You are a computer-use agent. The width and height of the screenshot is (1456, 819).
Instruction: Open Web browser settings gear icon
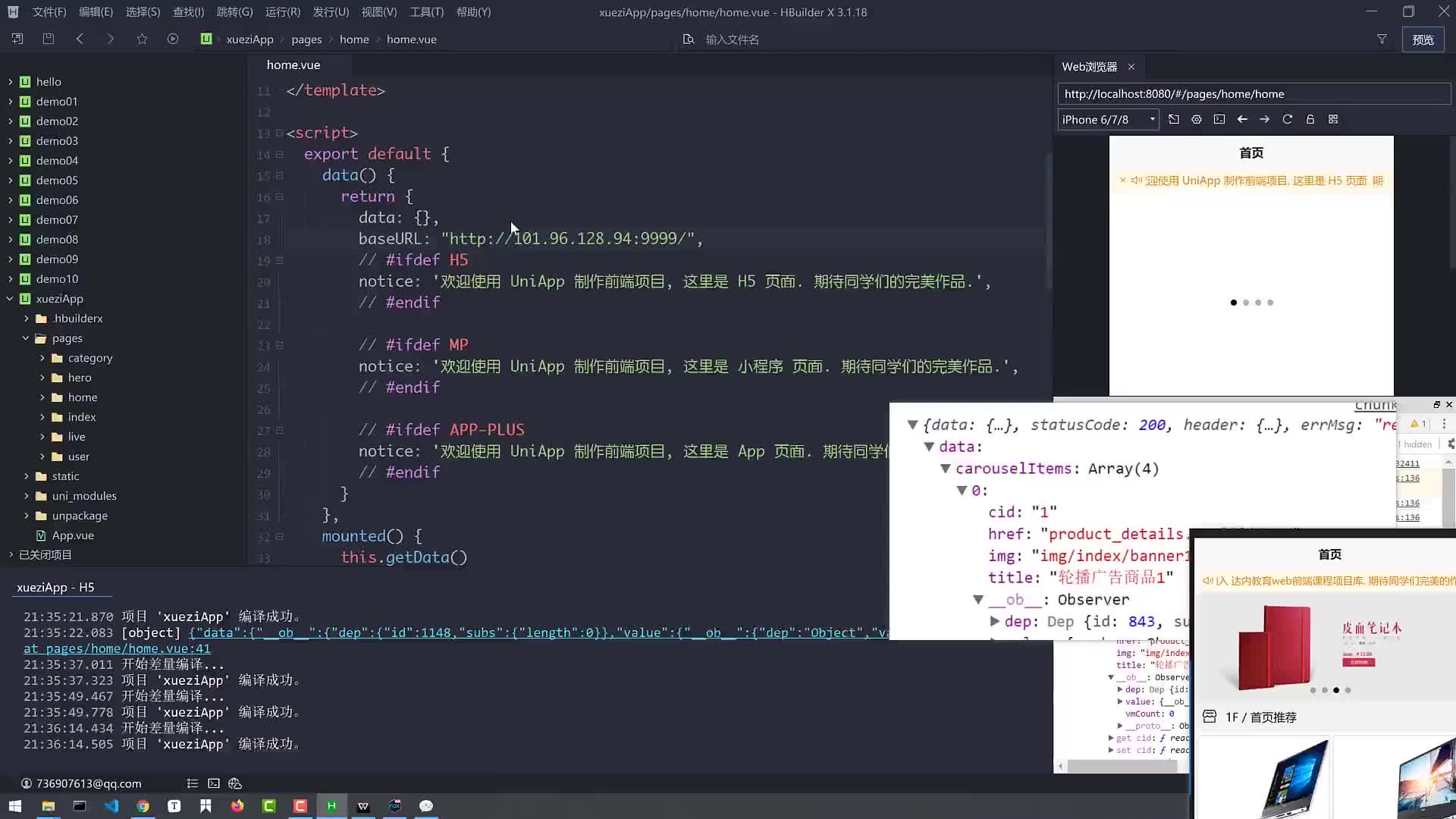tap(1197, 119)
